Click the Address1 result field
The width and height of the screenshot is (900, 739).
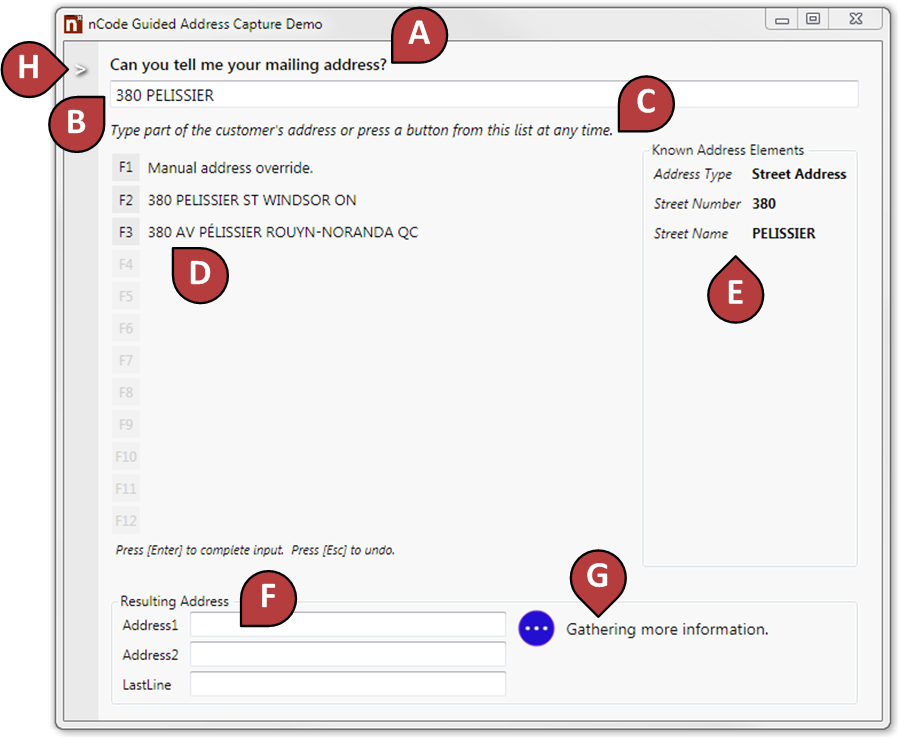click(348, 625)
